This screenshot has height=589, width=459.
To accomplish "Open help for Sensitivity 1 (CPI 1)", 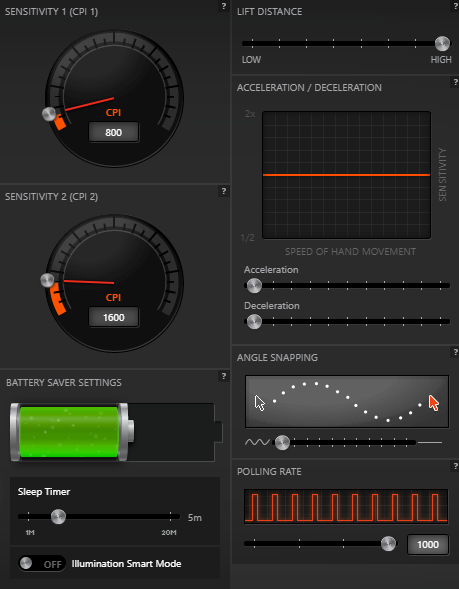I will tap(224, 6).
